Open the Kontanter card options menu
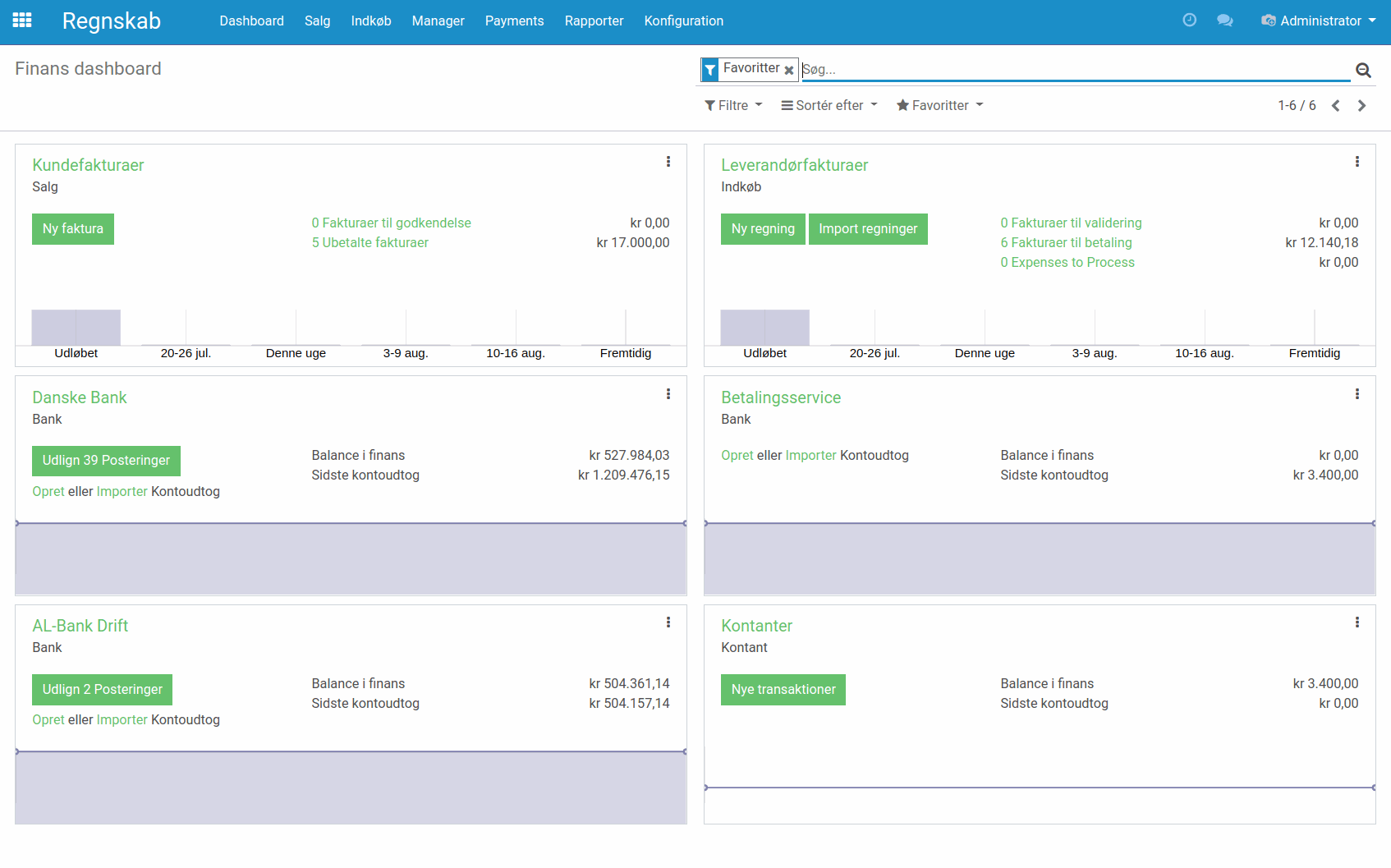Image resolution: width=1391 pixels, height=868 pixels. click(1357, 622)
